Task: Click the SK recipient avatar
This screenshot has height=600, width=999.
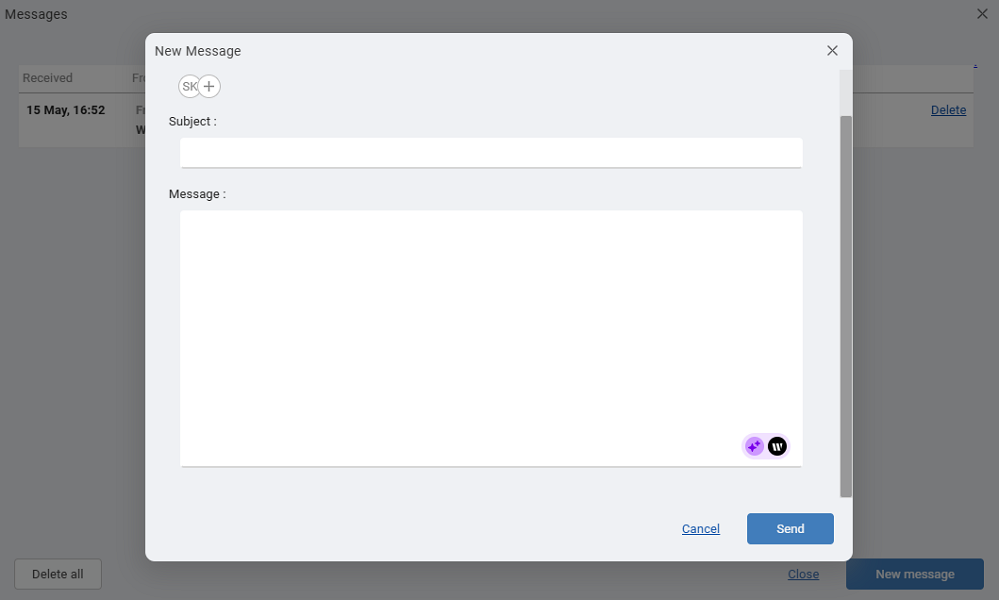Action: [189, 87]
